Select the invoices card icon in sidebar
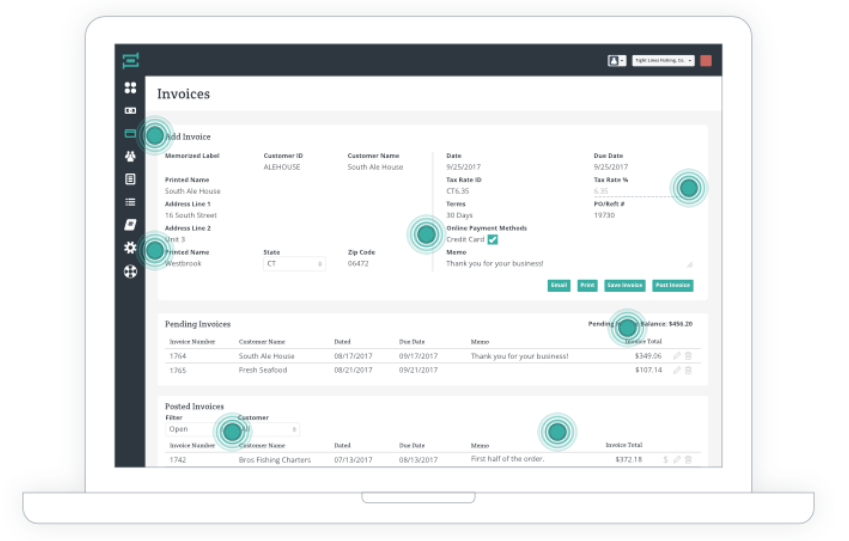 (x=130, y=133)
